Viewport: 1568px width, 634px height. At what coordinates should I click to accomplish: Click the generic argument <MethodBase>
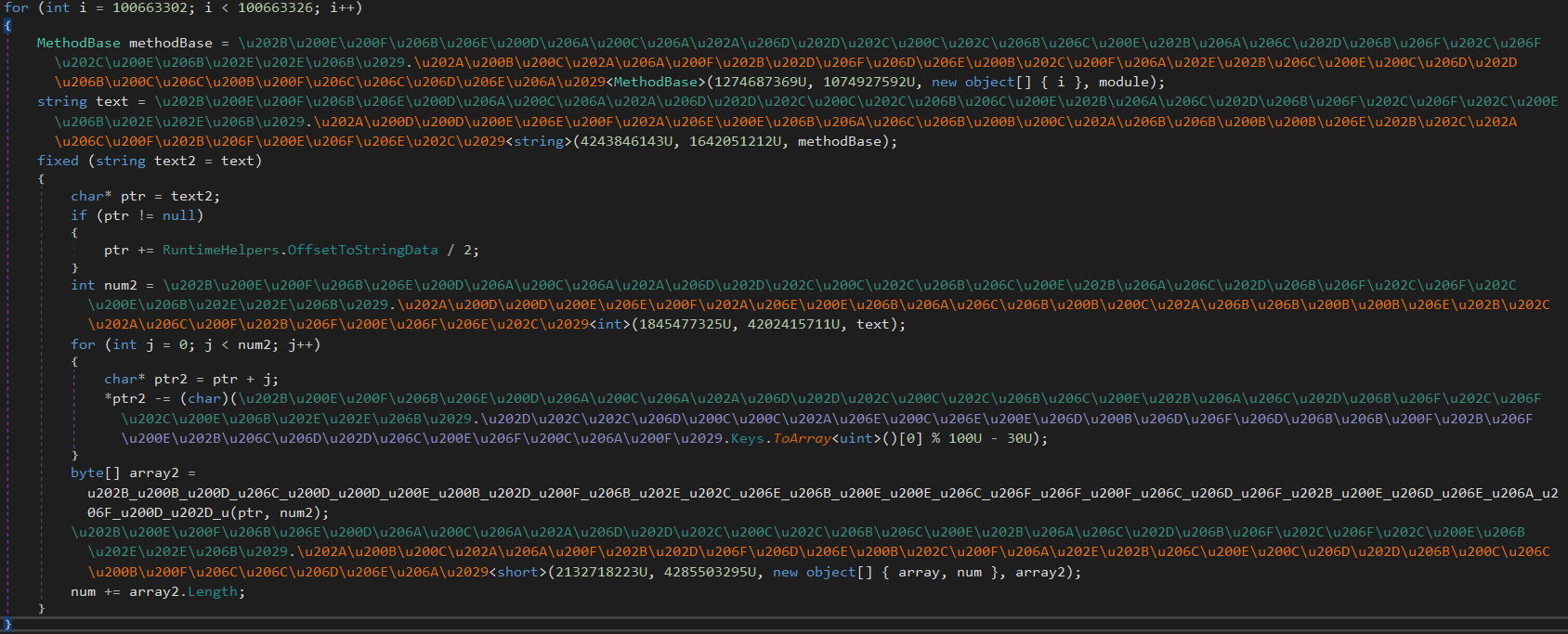(656, 82)
